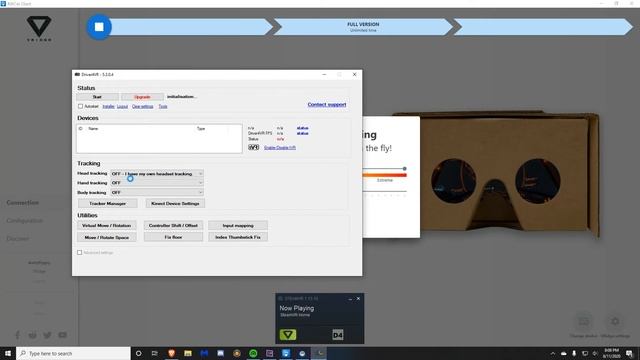This screenshot has height=360, width=640.
Task: Open the Contact support link
Action: 327,104
